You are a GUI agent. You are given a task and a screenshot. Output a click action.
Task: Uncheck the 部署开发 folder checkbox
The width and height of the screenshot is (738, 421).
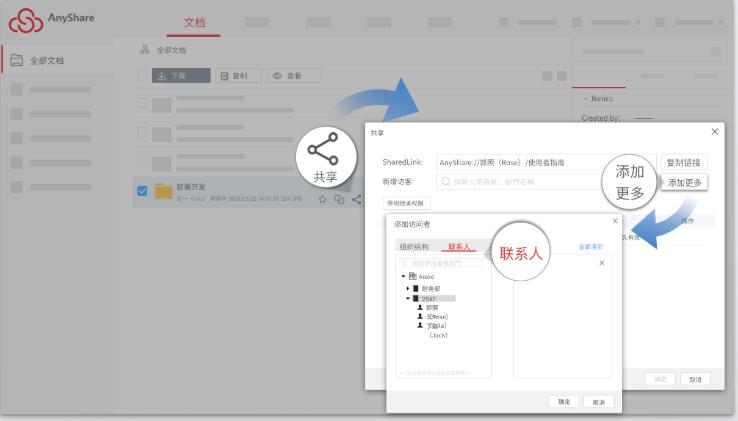pos(142,191)
